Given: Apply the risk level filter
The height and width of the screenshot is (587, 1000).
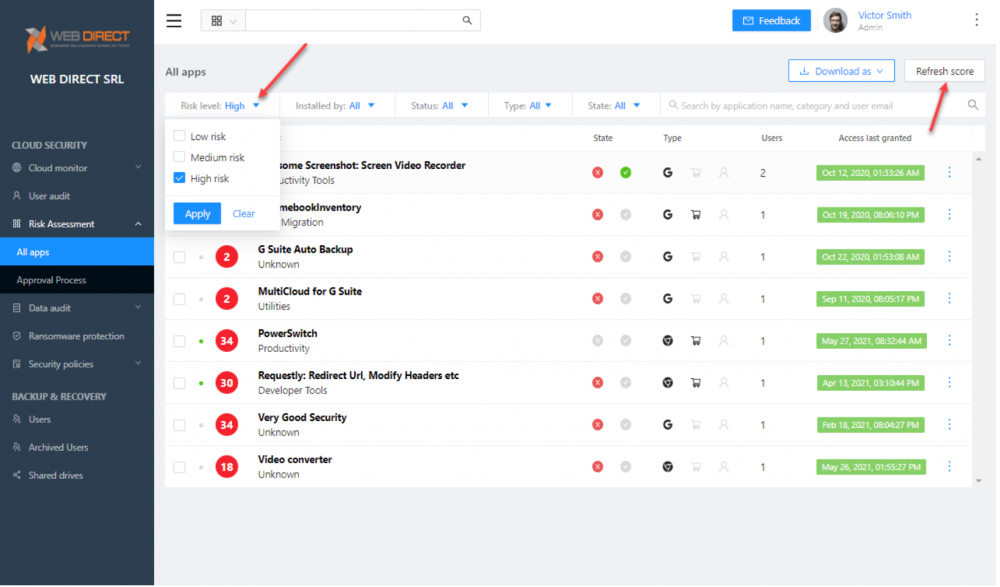Looking at the screenshot, I should 198,214.
